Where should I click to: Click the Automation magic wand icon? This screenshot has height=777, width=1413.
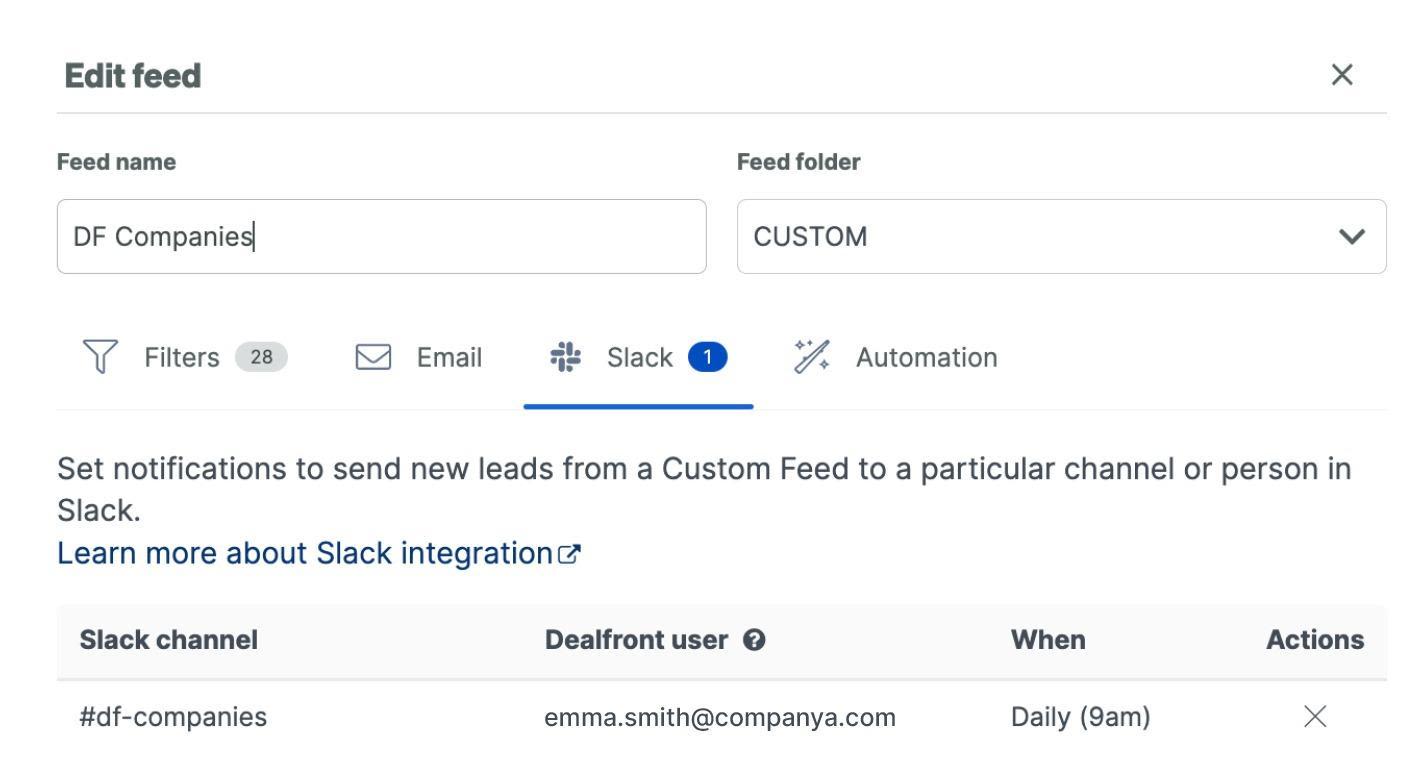812,357
